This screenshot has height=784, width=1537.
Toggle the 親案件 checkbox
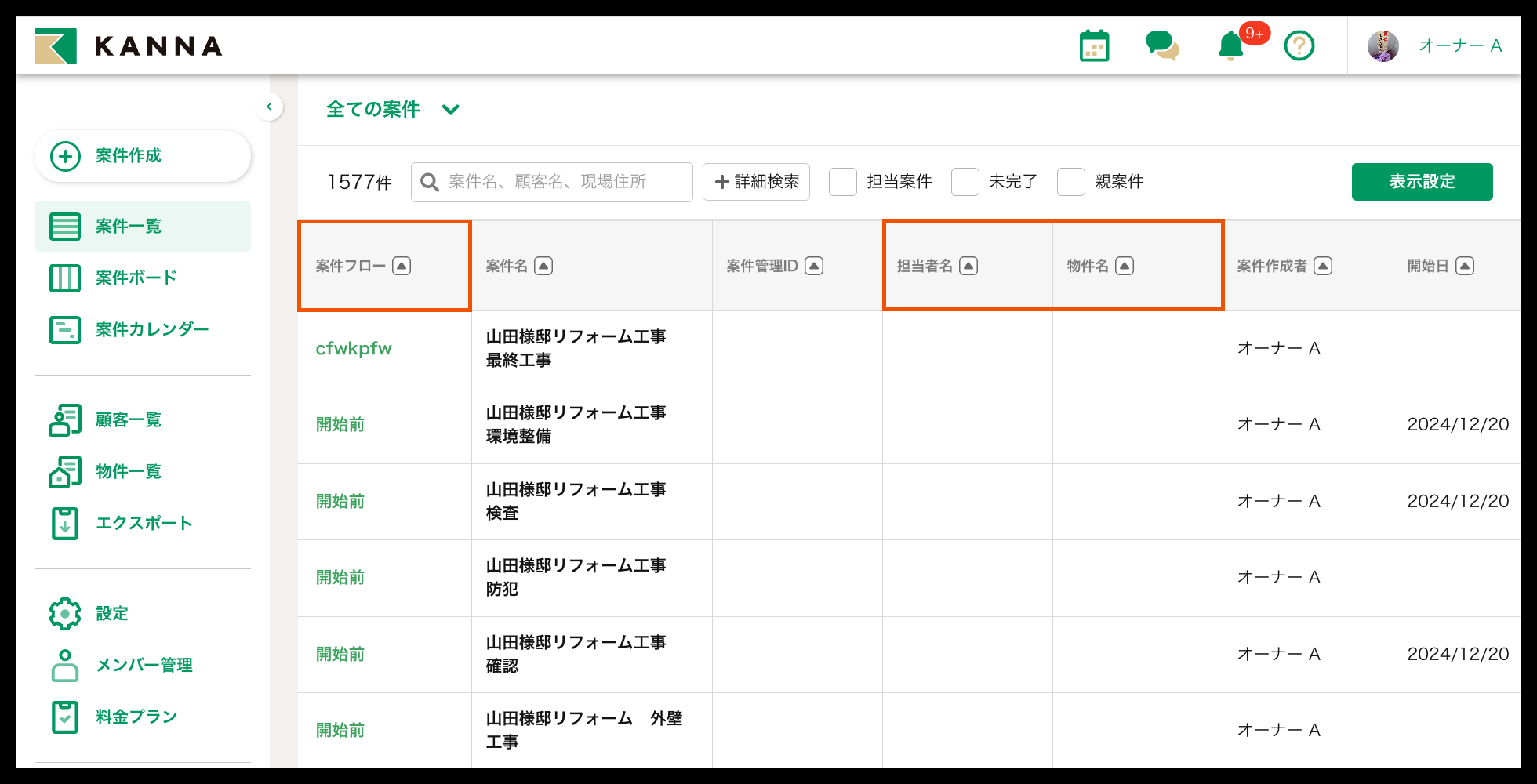[x=1070, y=181]
